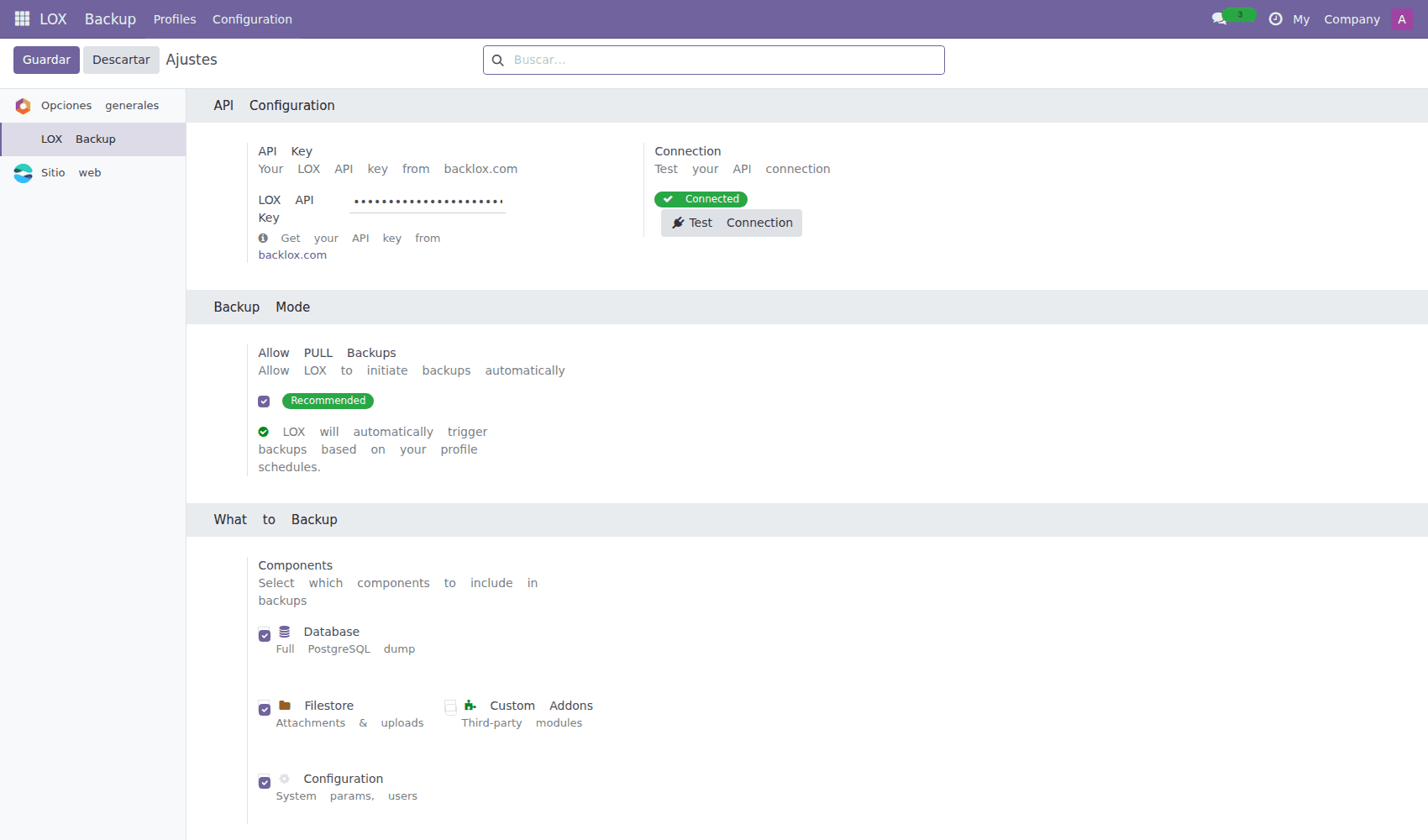Open the Profiles menu
Screen dimensions: 1428x840
click(x=174, y=18)
